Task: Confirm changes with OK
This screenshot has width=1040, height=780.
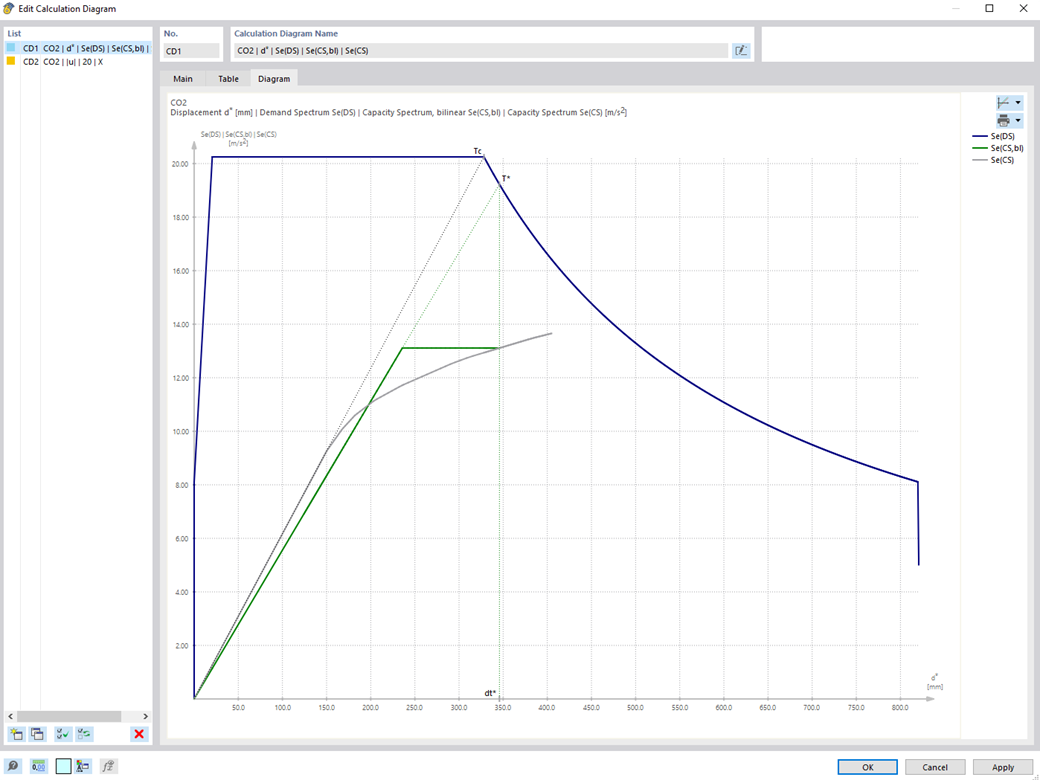Action: (x=866, y=766)
